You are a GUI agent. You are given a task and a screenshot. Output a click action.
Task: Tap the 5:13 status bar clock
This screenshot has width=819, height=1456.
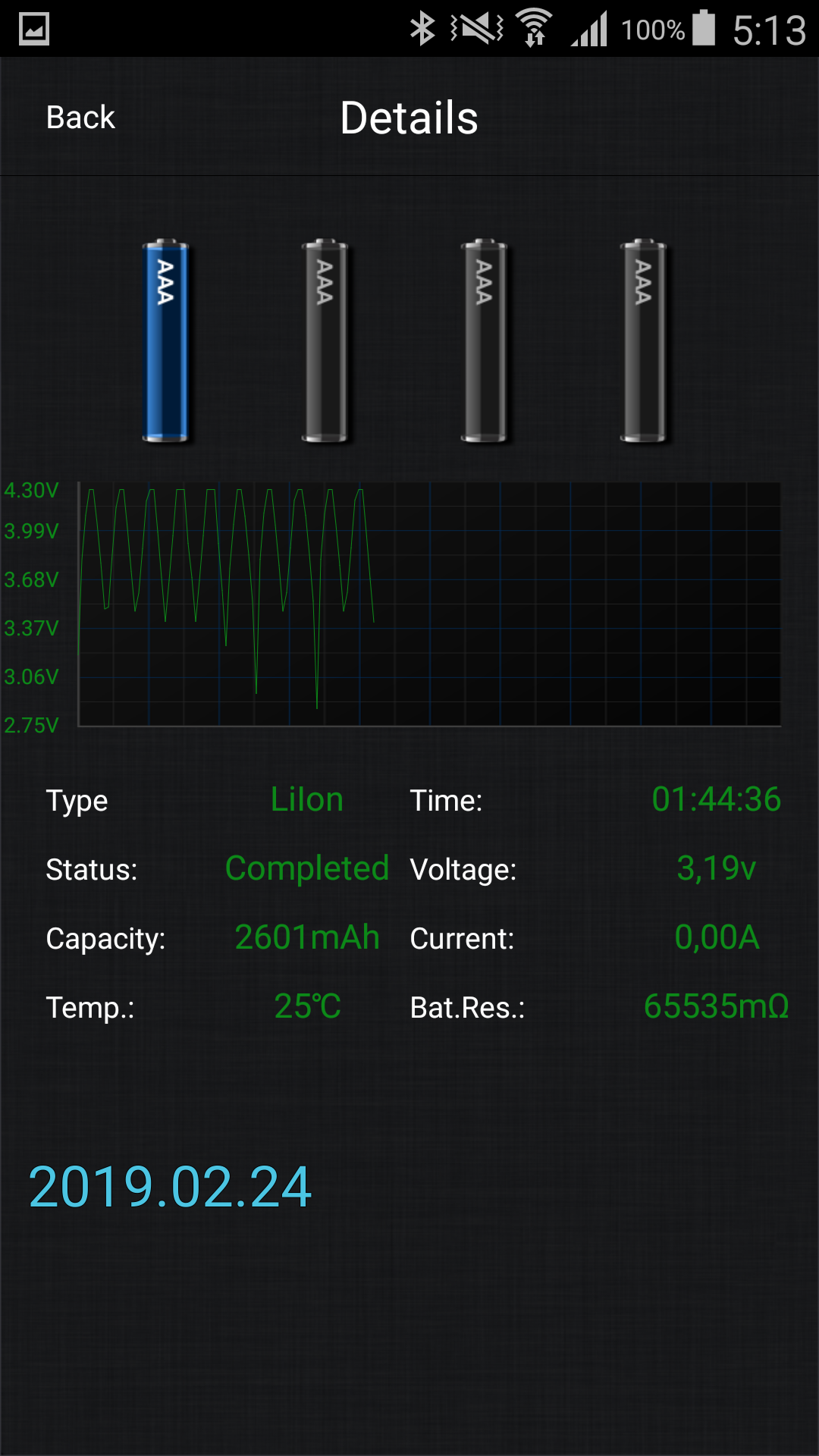(769, 30)
